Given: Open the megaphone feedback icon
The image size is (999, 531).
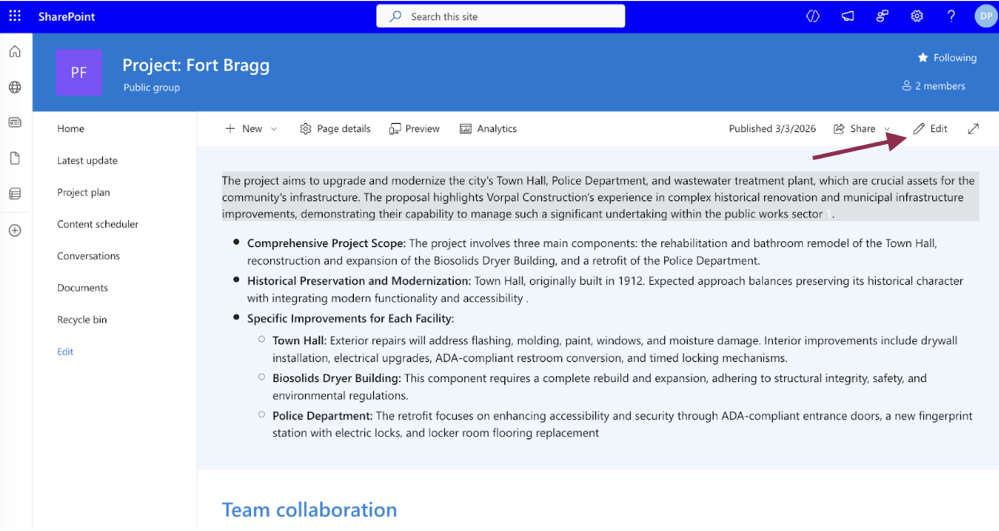Looking at the screenshot, I should coord(847,17).
